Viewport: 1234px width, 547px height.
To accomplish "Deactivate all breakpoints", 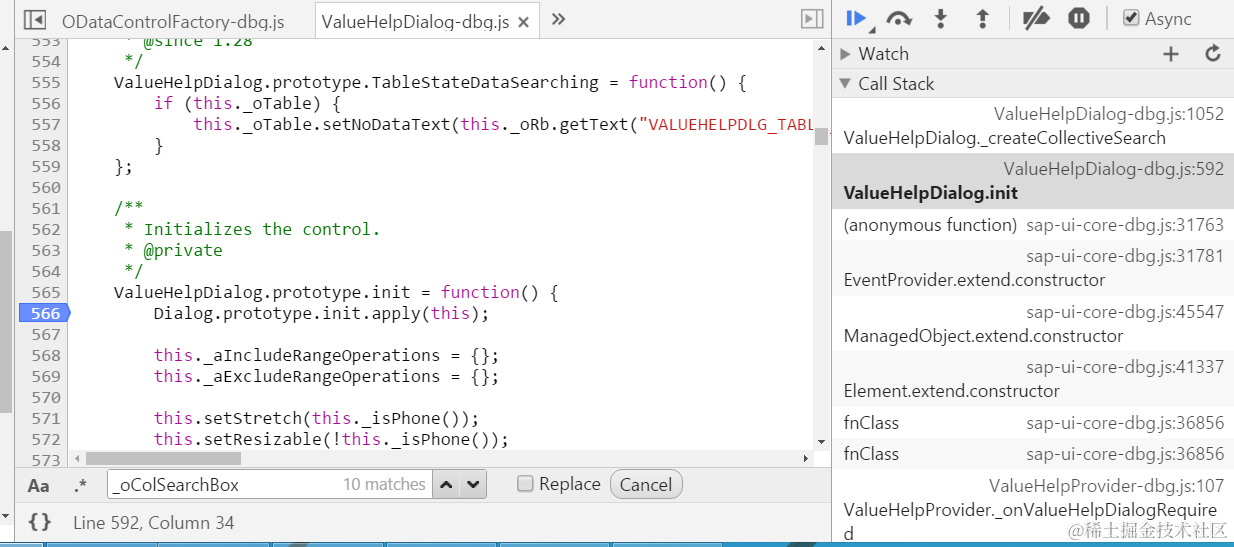I will (x=1036, y=18).
